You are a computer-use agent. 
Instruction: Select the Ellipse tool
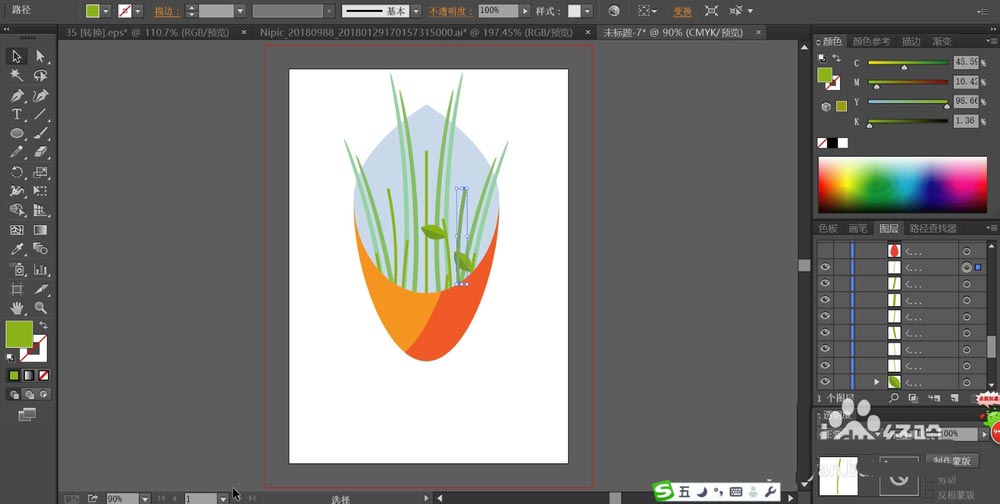point(17,133)
